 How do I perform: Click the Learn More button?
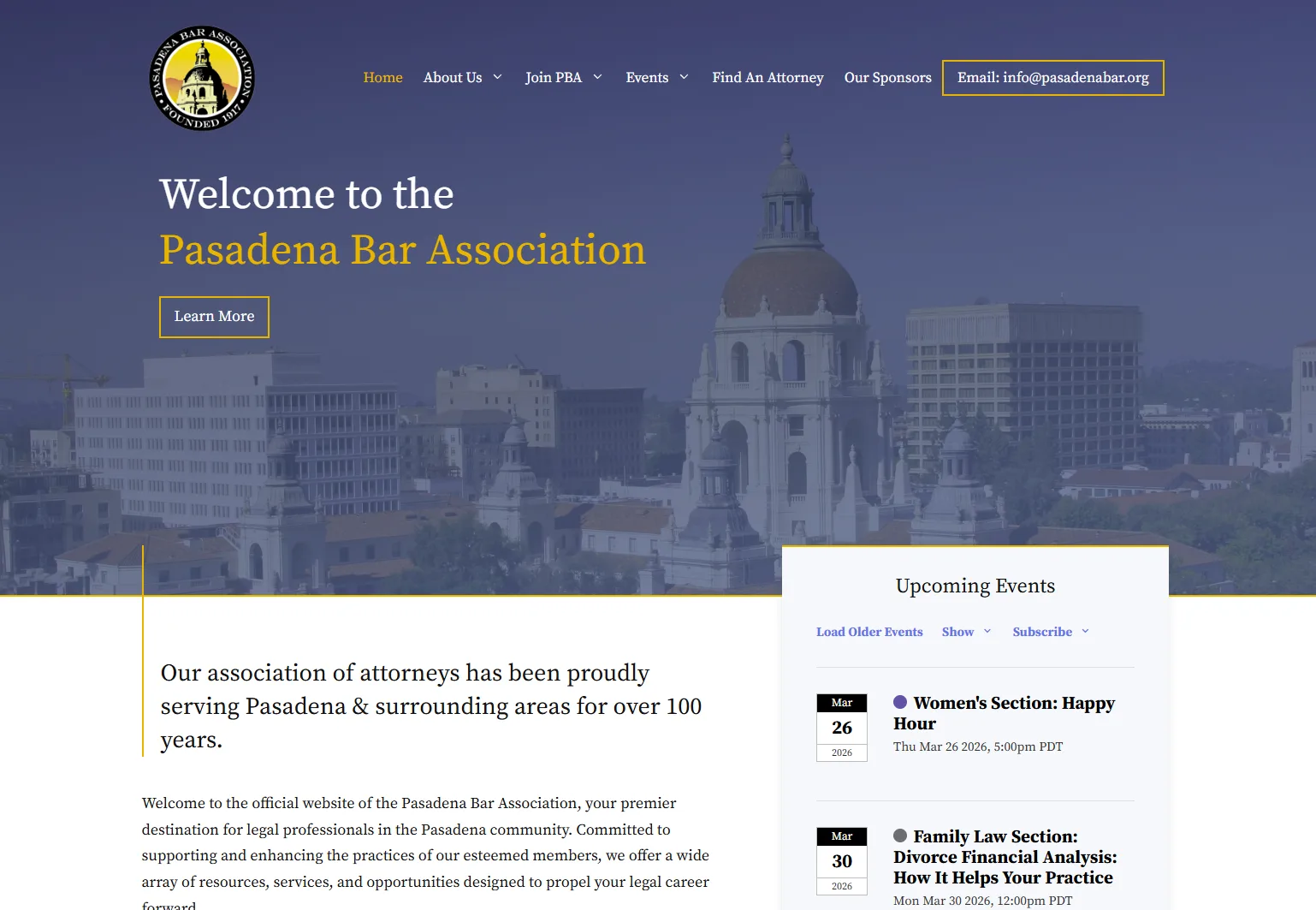tap(214, 317)
